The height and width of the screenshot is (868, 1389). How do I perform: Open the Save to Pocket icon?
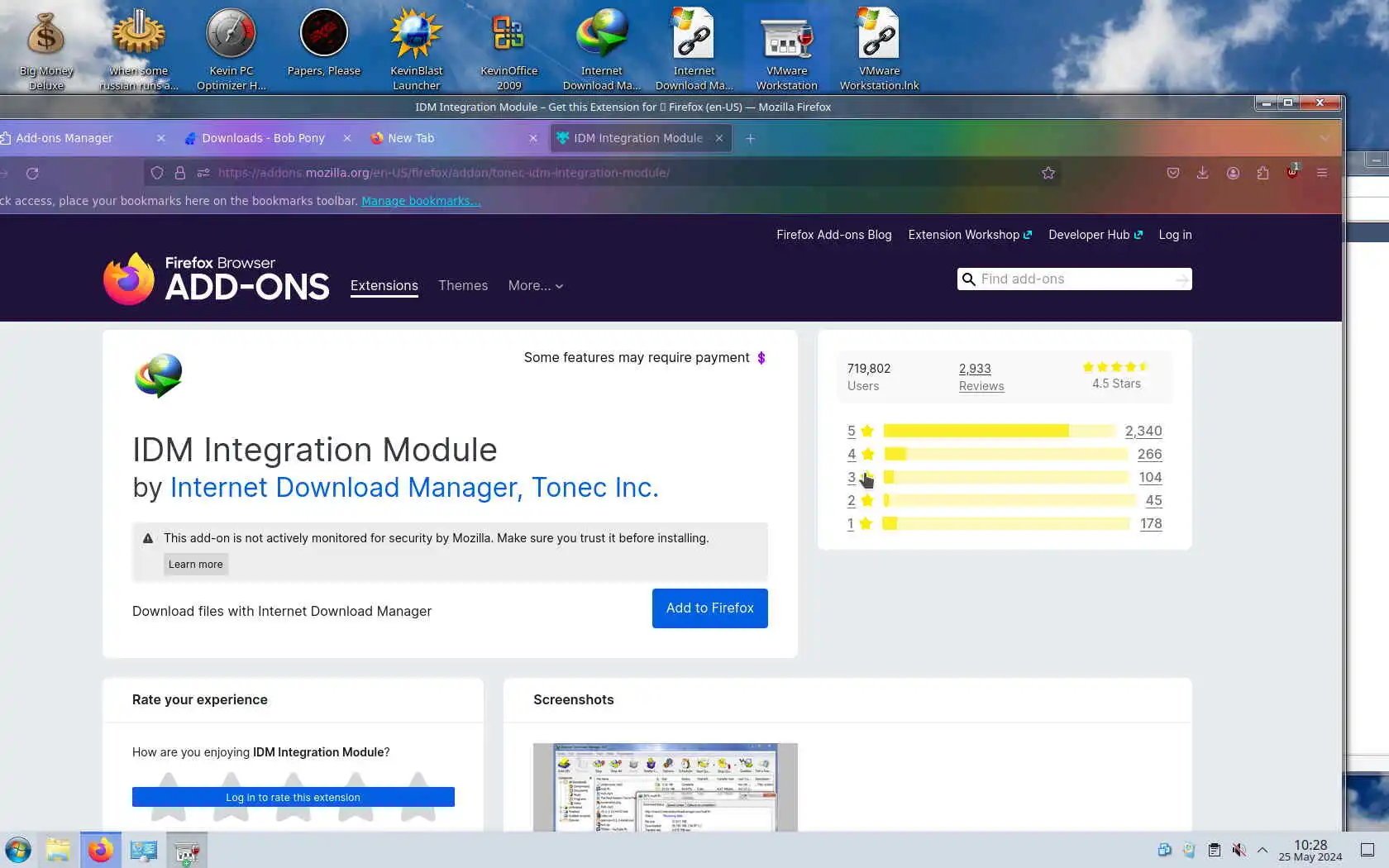click(x=1172, y=173)
